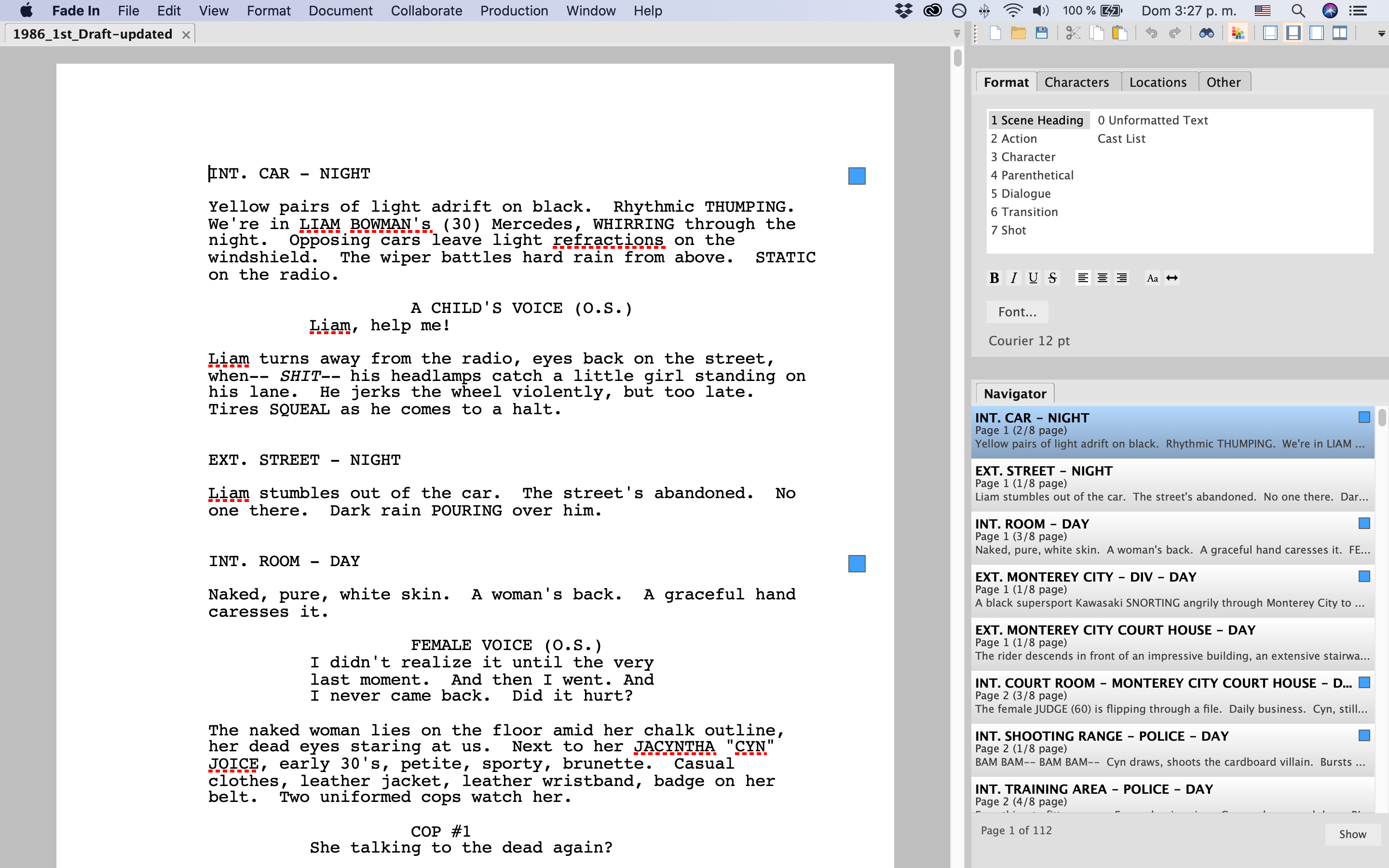Click the Cut scissors icon
The width and height of the screenshot is (1389, 868).
[x=1072, y=33]
